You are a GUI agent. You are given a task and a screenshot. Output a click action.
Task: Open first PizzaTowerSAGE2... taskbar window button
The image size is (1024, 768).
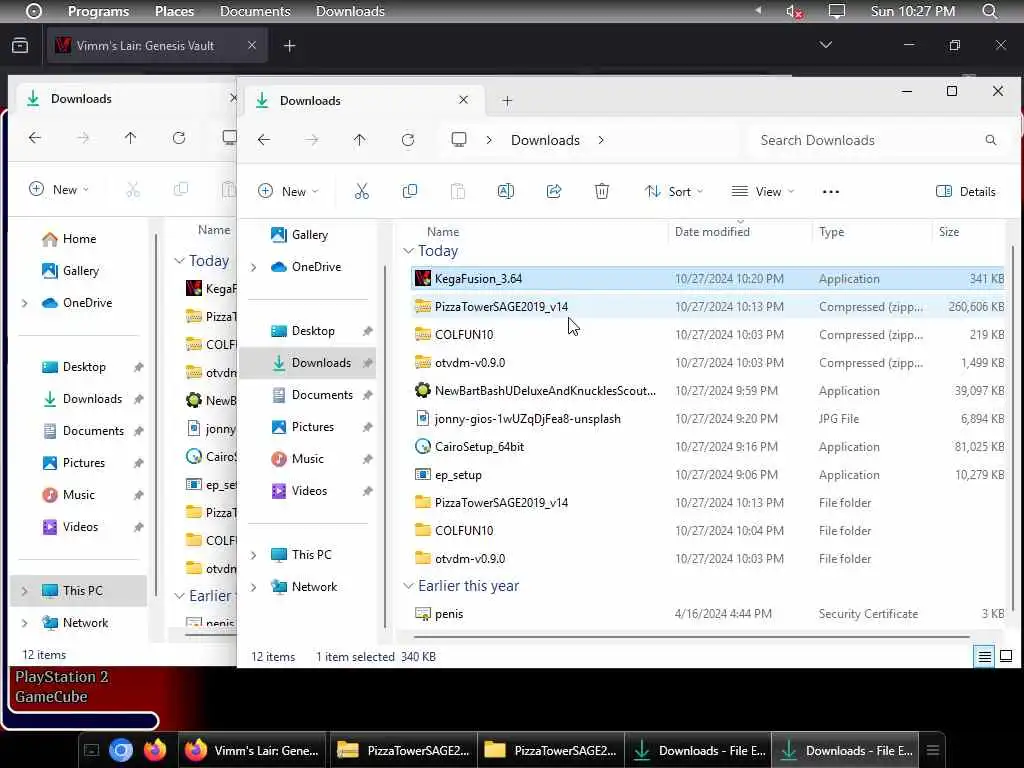[404, 750]
